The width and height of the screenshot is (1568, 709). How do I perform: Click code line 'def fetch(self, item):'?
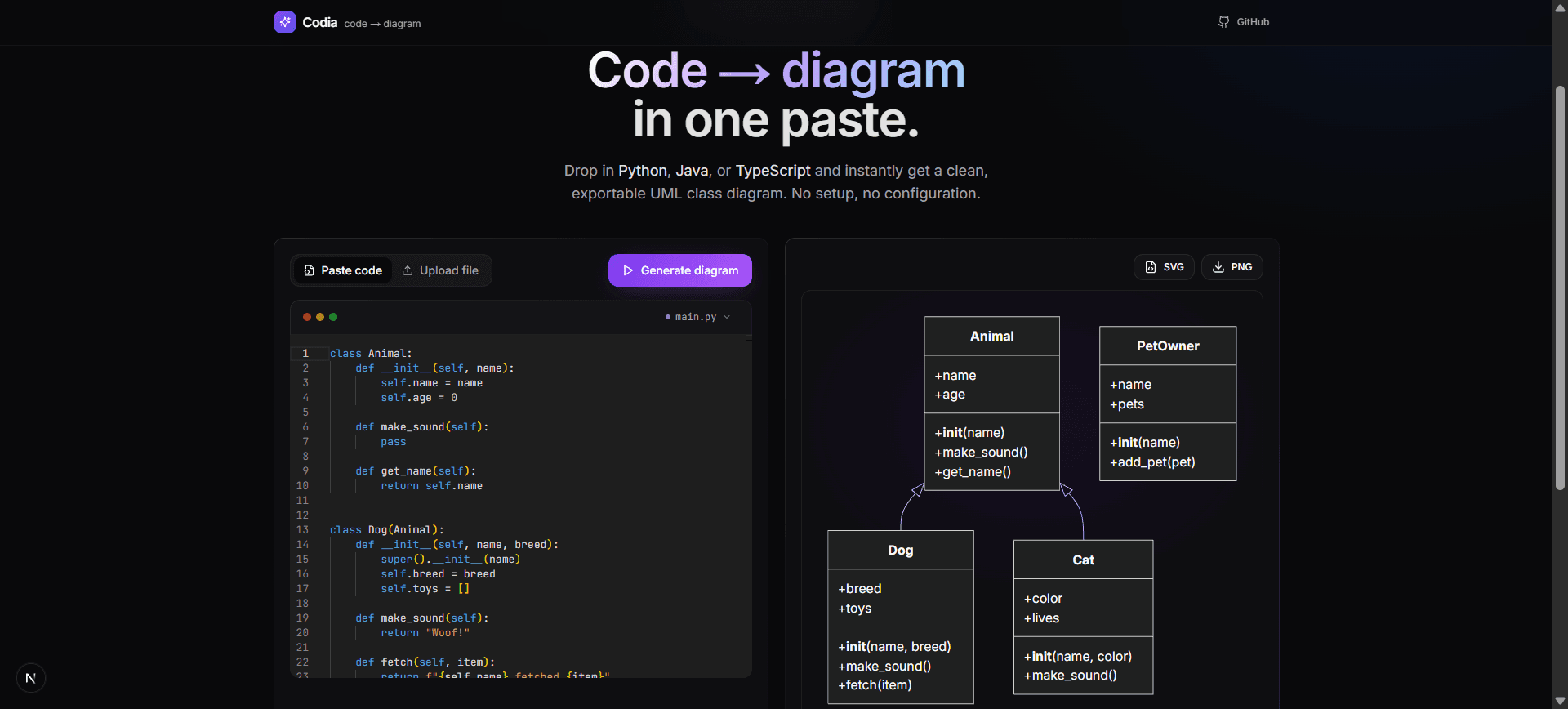(x=425, y=662)
